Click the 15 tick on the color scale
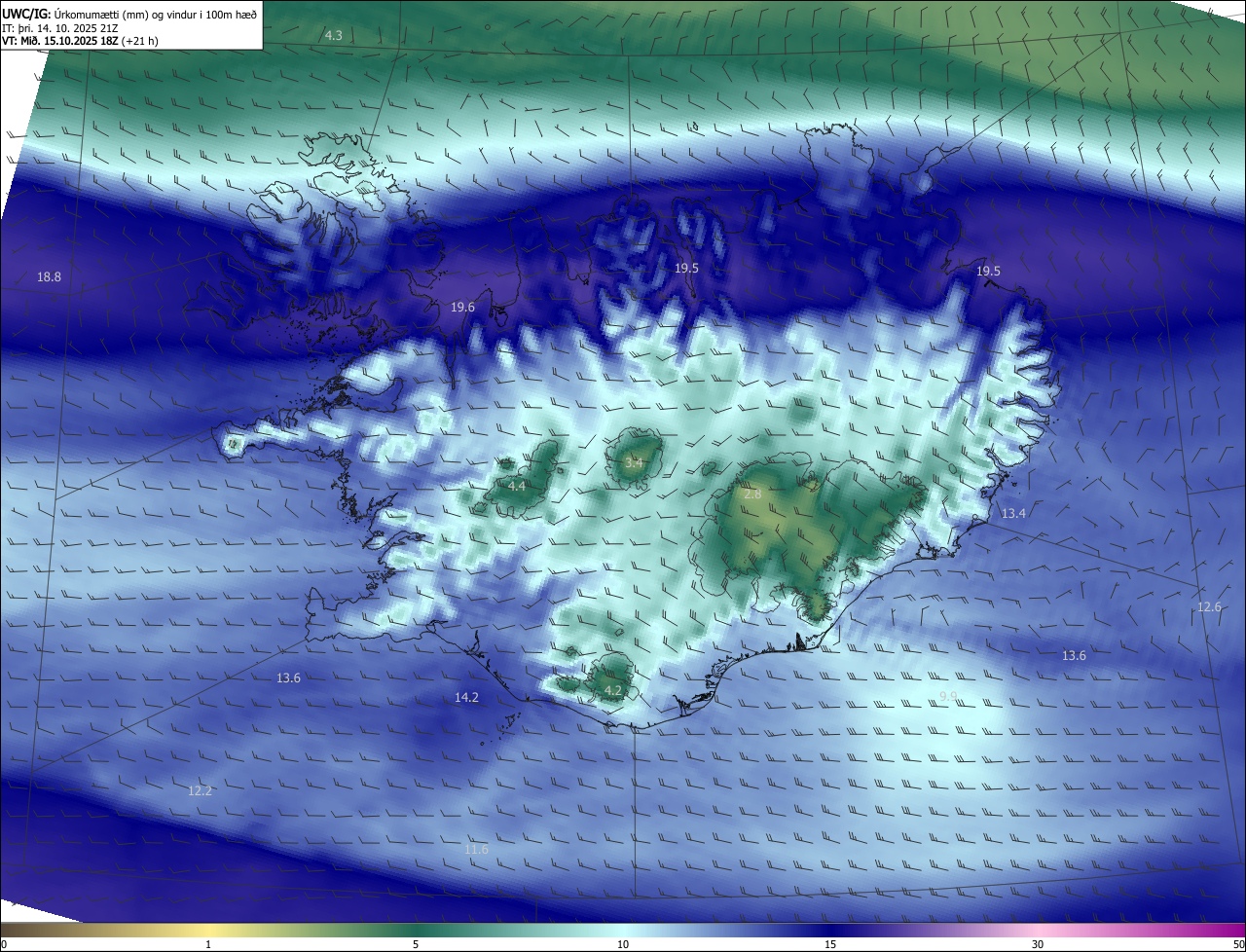Image resolution: width=1246 pixels, height=952 pixels. click(830, 944)
